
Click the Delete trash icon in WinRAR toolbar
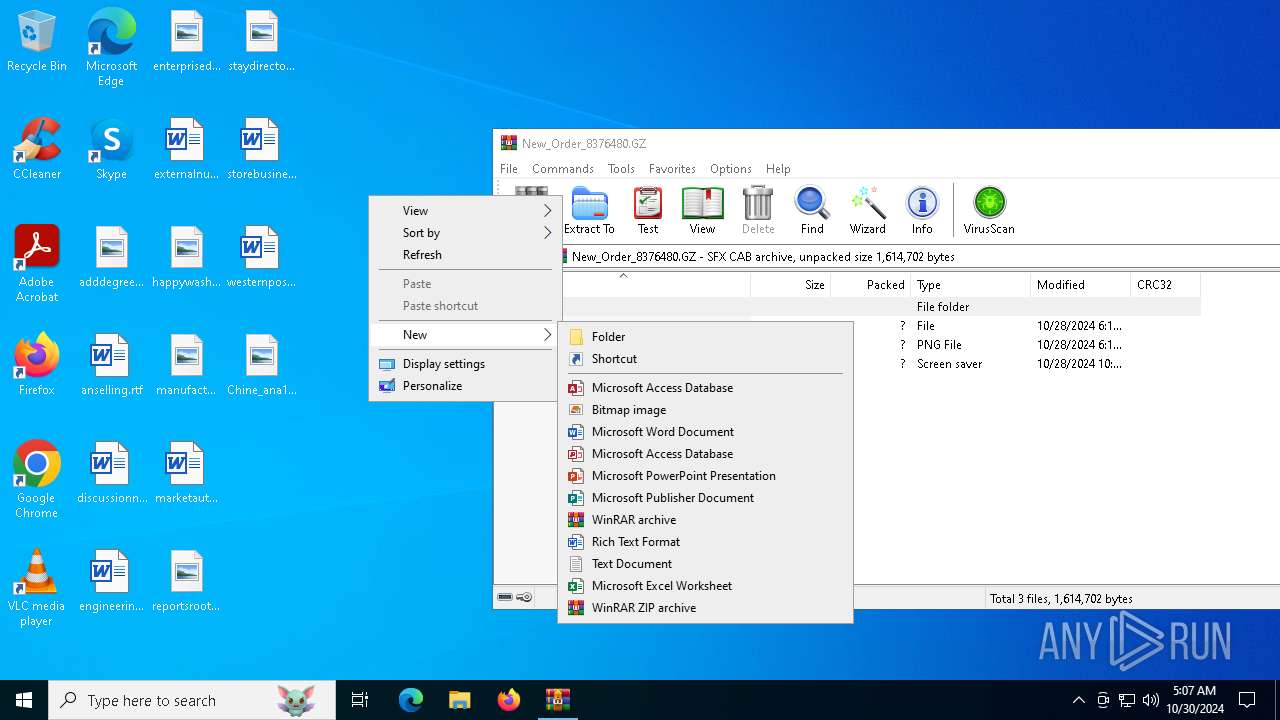pos(758,210)
